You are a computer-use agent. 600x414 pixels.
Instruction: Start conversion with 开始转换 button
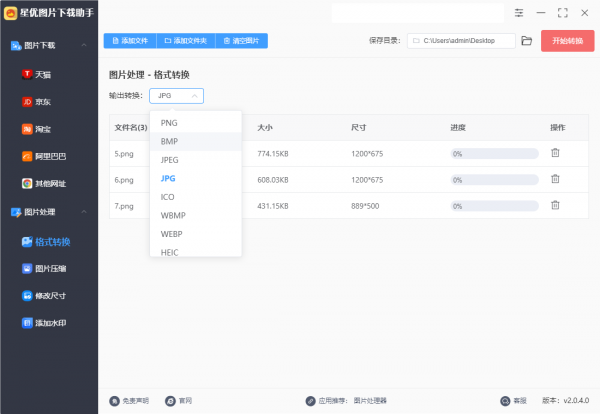(x=567, y=41)
